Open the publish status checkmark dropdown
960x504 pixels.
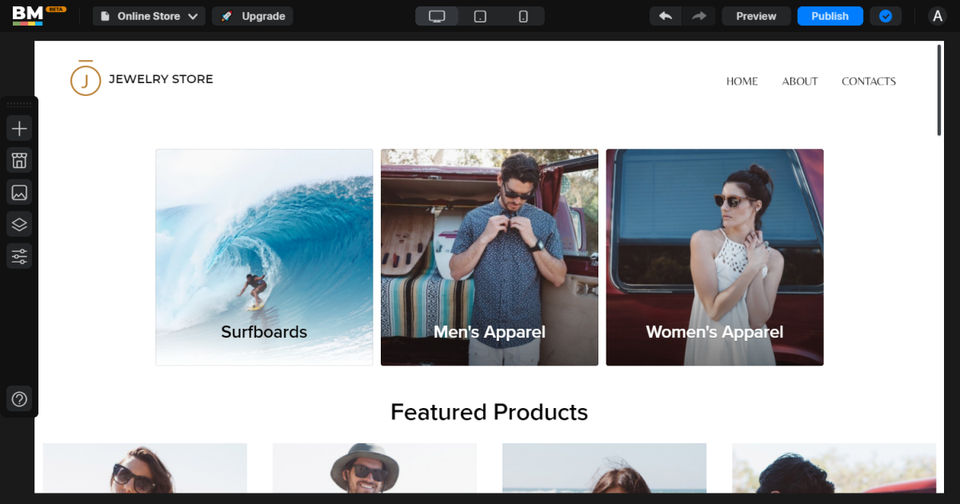[885, 16]
